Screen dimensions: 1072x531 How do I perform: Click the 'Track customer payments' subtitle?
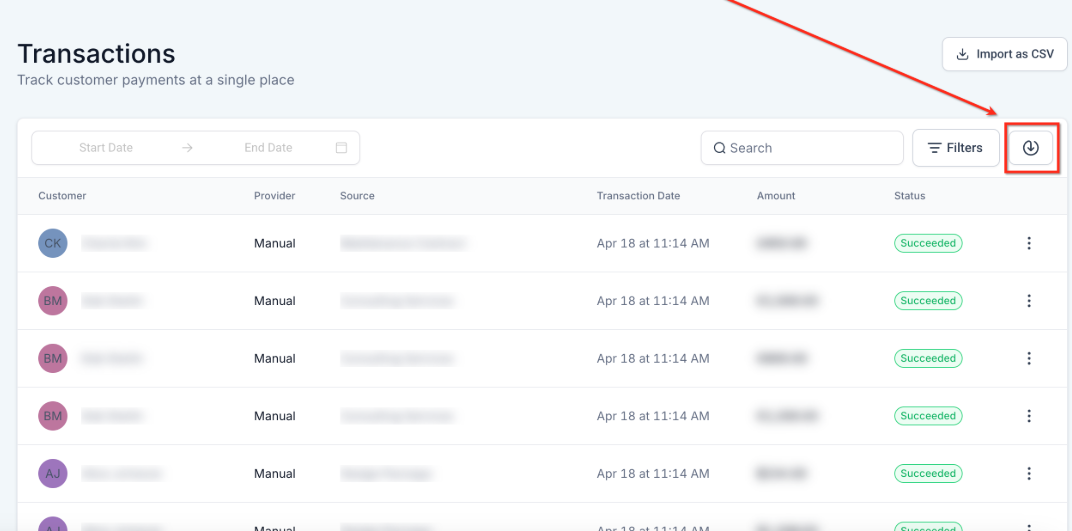click(x=156, y=80)
